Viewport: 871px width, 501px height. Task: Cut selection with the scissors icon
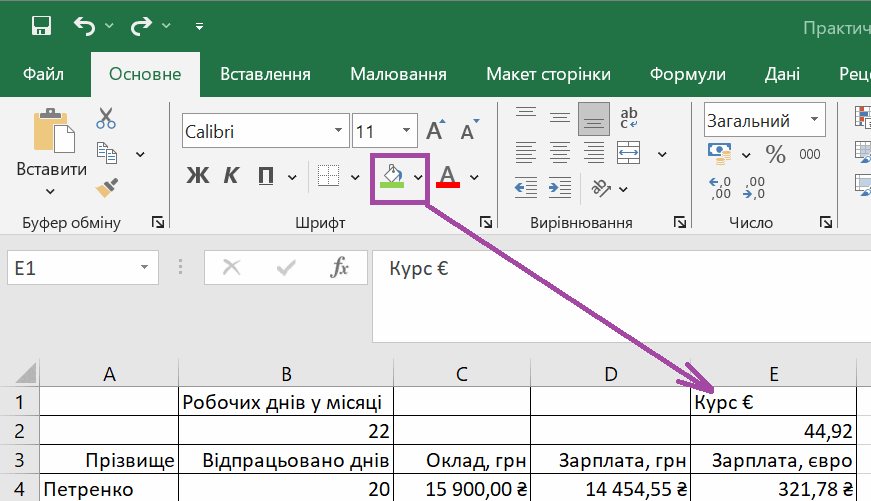(x=106, y=118)
